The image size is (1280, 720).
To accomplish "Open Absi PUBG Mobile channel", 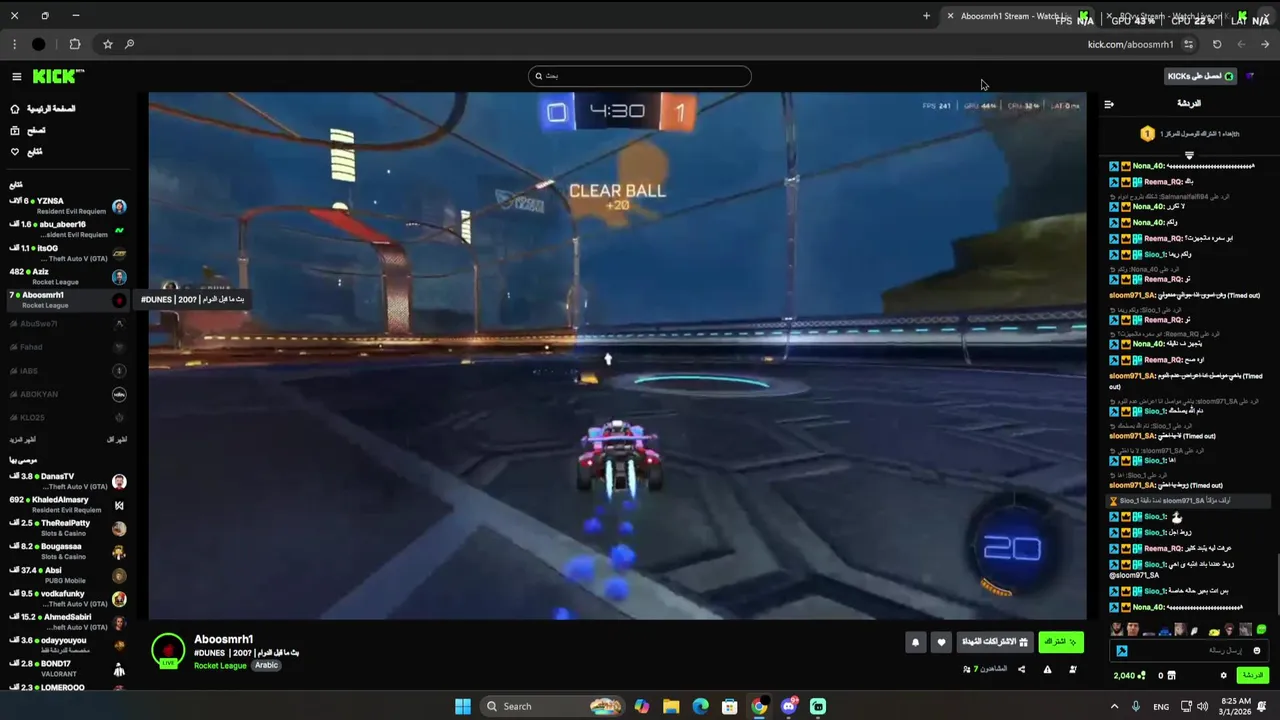I will pyautogui.click(x=68, y=575).
